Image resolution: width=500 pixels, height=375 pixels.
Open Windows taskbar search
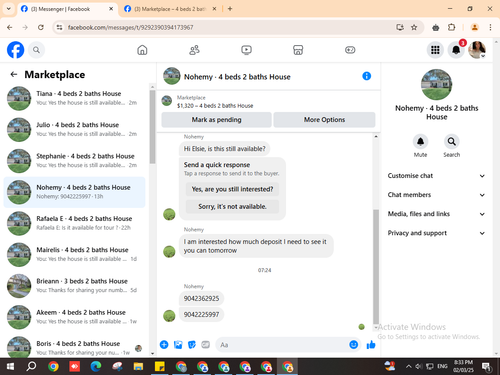tap(32, 367)
